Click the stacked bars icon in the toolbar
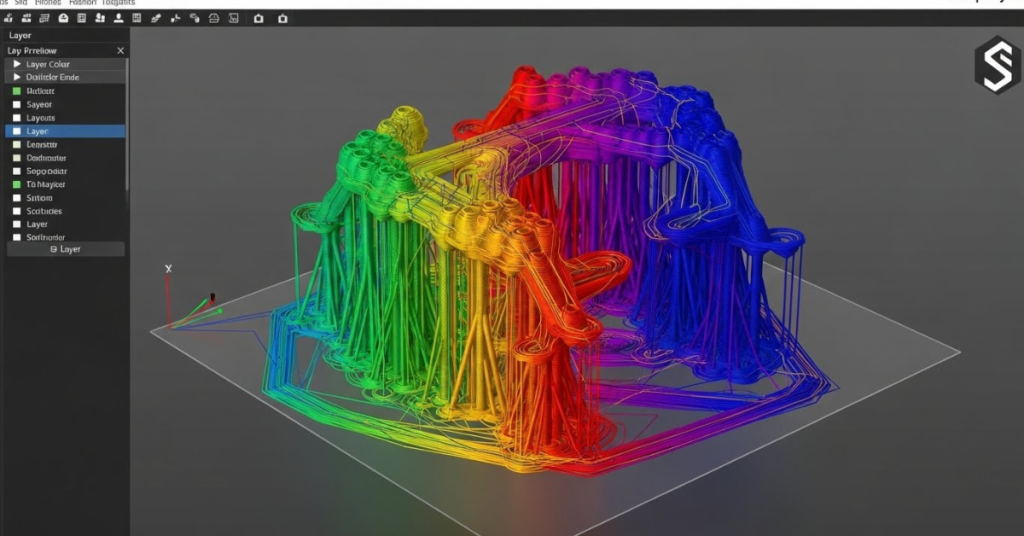Screen dimensions: 1024x536 click(27, 18)
